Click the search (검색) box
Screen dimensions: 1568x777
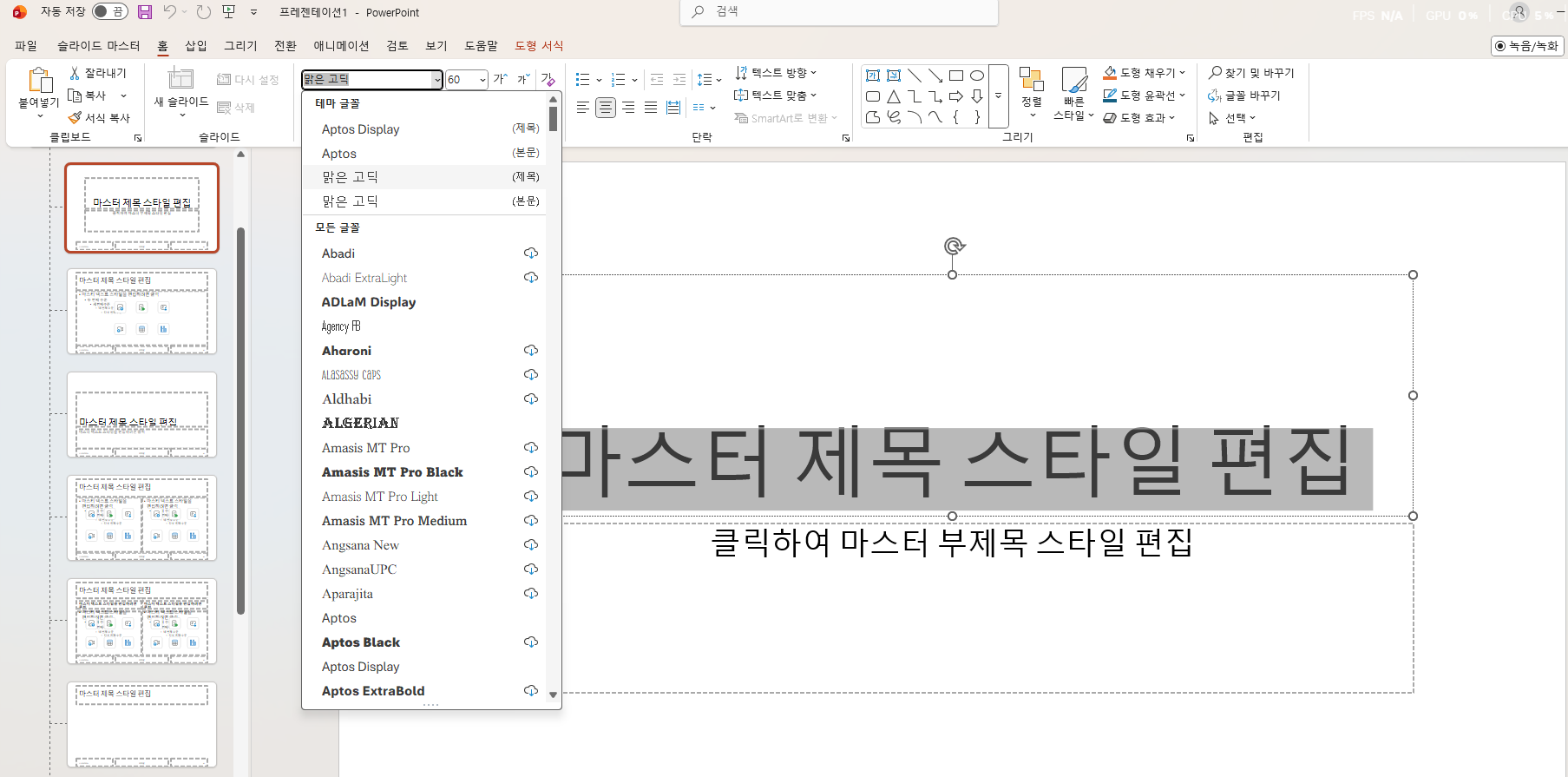tap(838, 12)
